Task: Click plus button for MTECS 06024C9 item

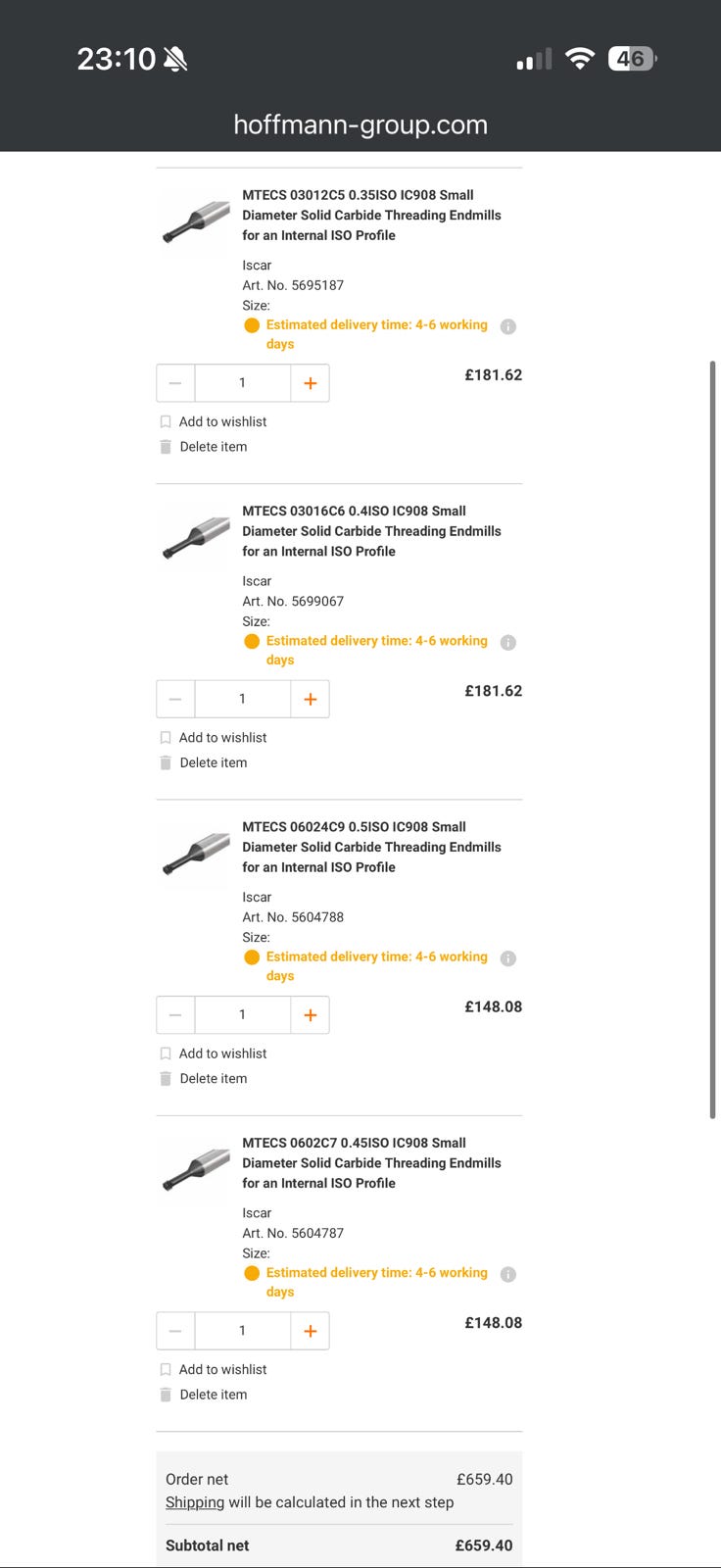Action: click(310, 1015)
